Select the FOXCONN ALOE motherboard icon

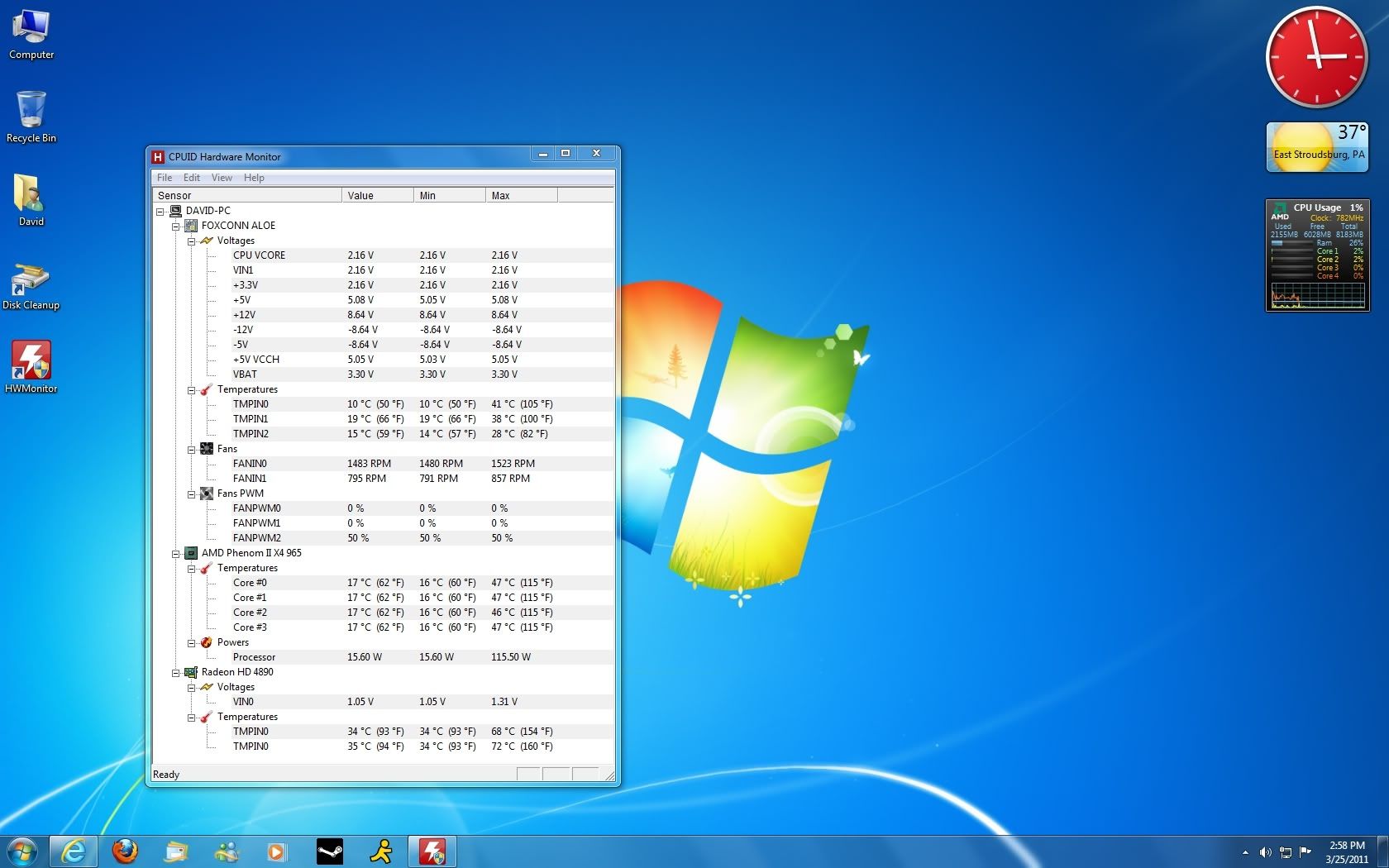point(191,226)
